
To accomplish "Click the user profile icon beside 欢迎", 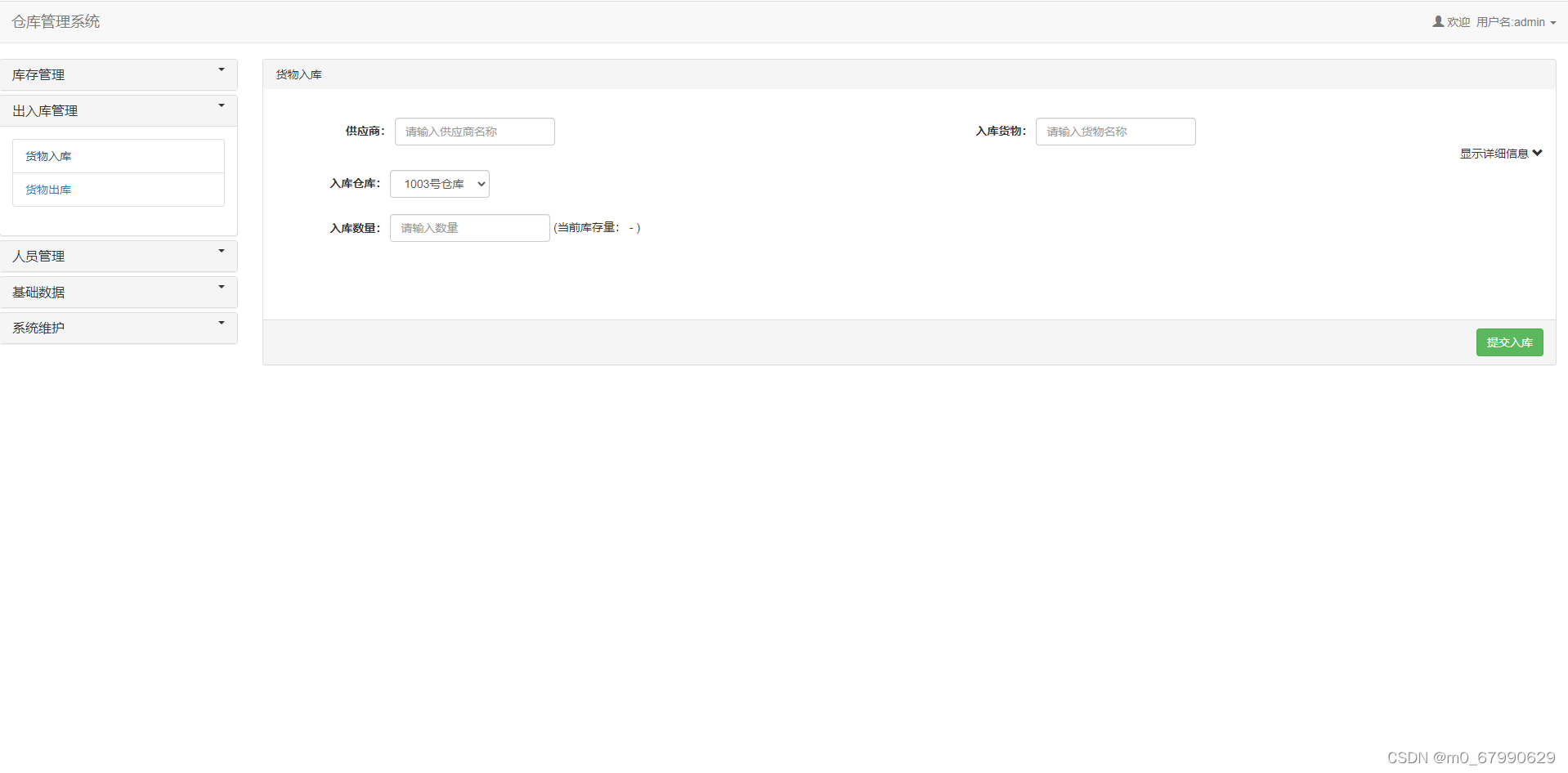I will tap(1438, 21).
